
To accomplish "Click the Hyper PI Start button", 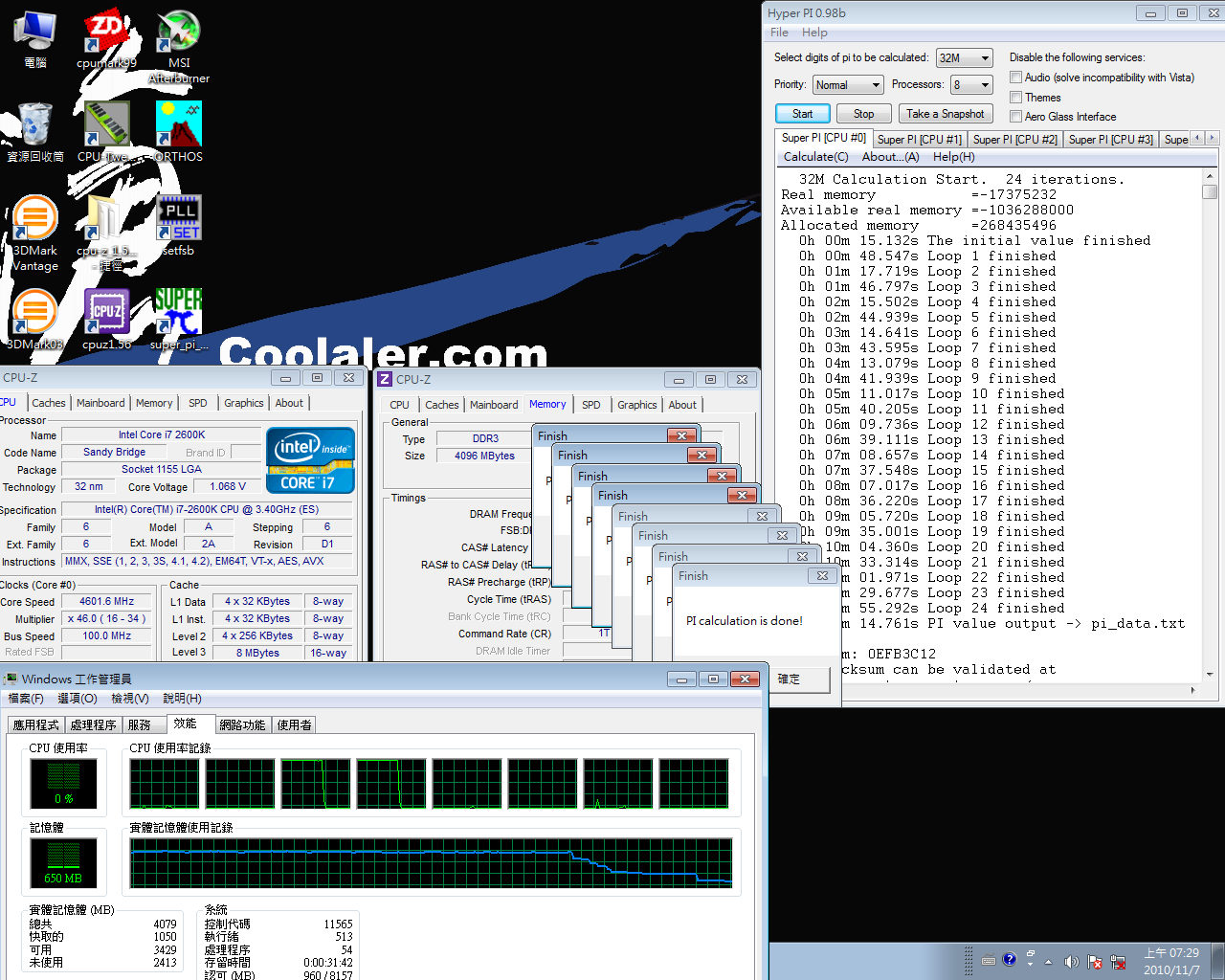I will click(x=802, y=114).
